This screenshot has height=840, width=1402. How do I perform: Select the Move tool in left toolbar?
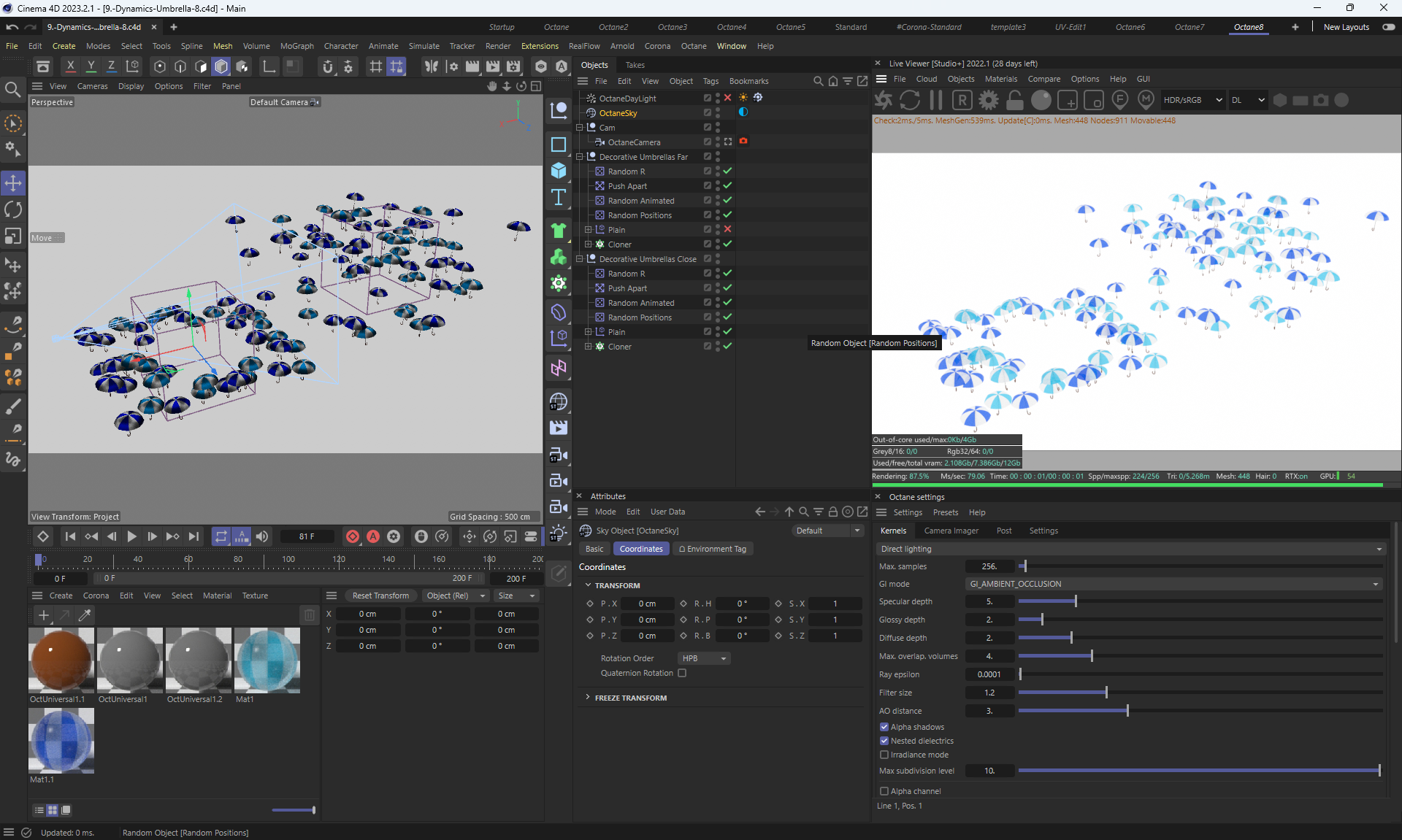click(13, 182)
